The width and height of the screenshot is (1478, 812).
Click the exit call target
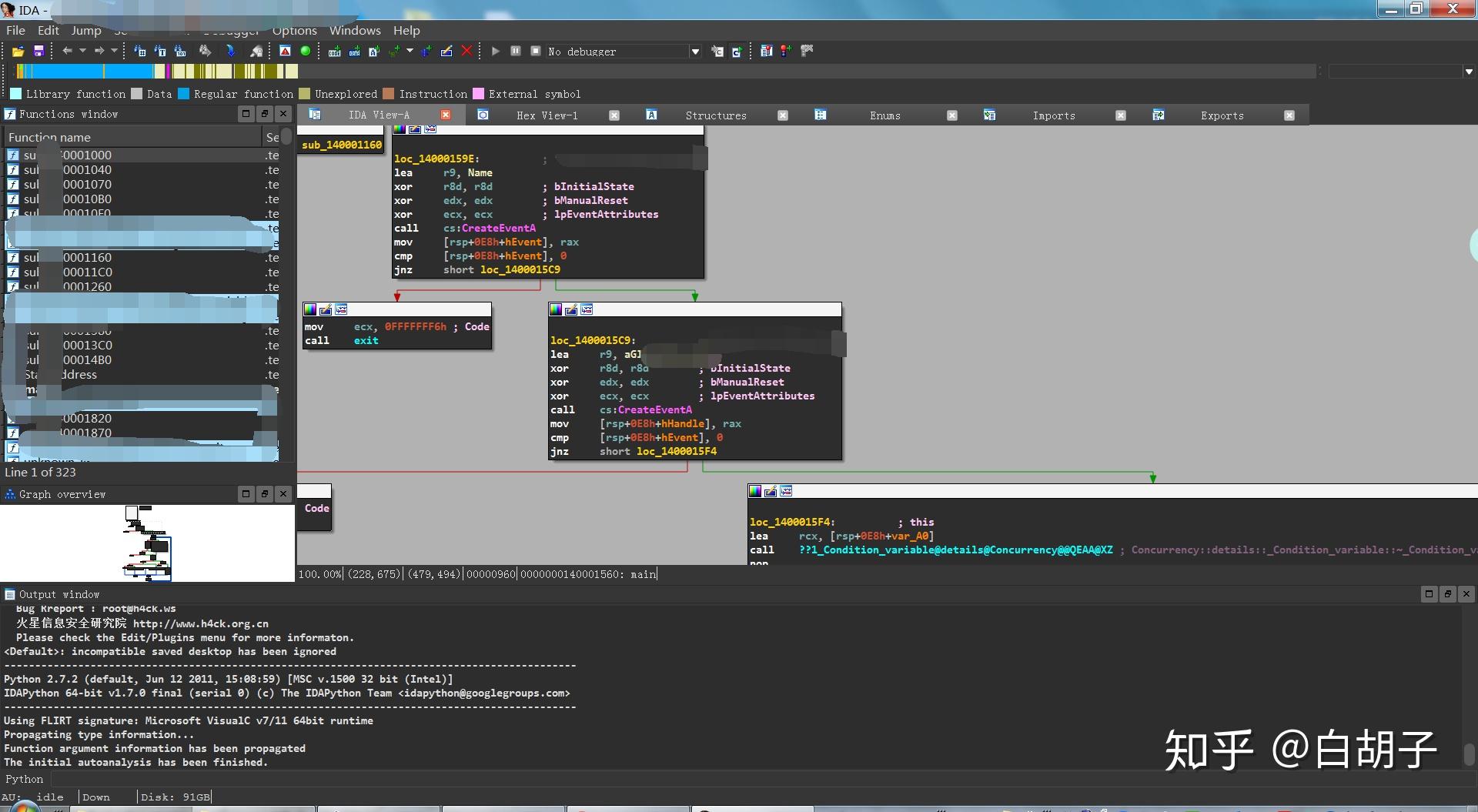click(366, 341)
